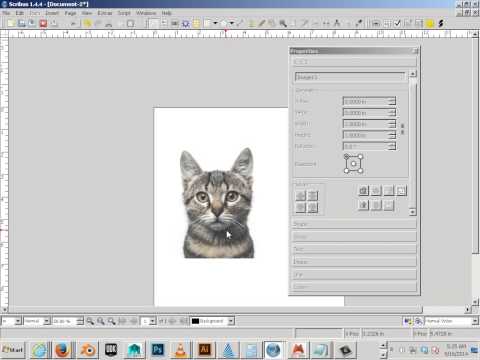Image resolution: width=480 pixels, height=360 pixels.
Task: Open the Page menu
Action: tap(70, 13)
